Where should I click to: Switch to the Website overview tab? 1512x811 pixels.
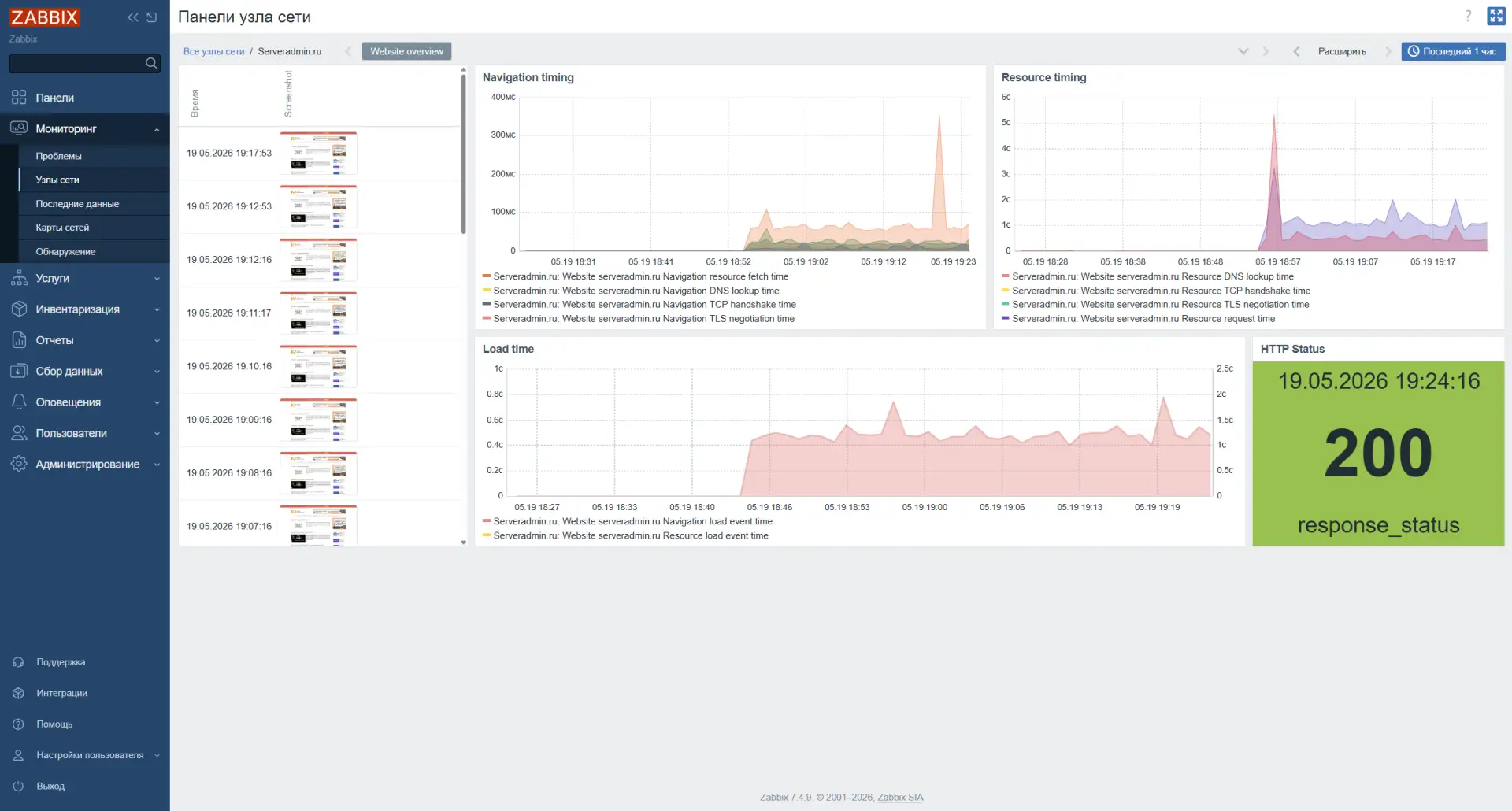(x=406, y=51)
